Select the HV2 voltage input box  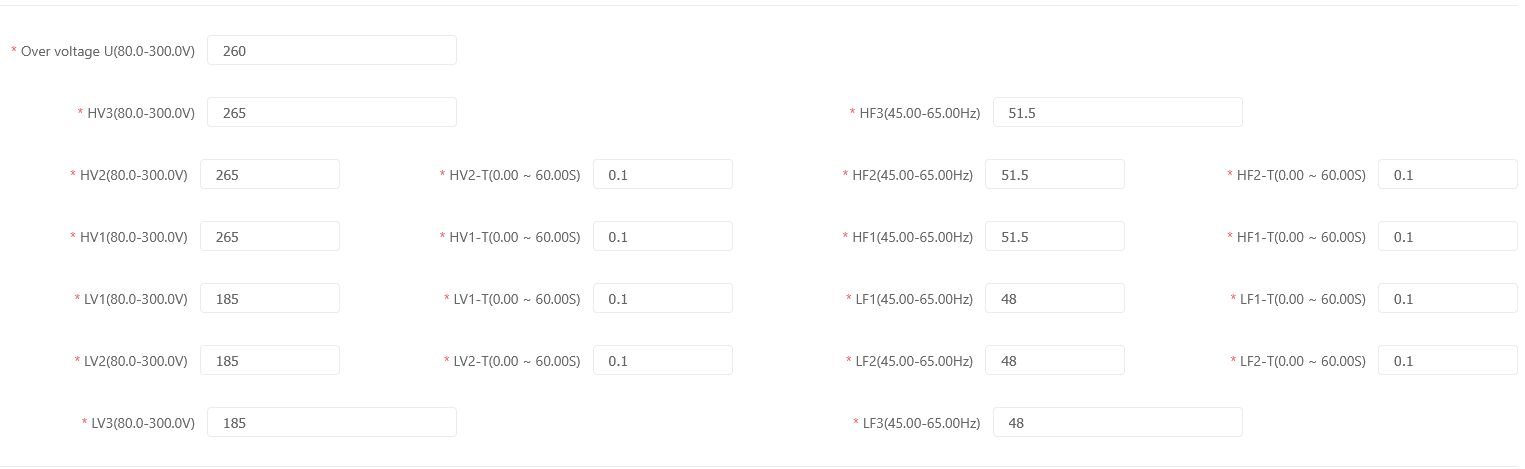point(270,175)
